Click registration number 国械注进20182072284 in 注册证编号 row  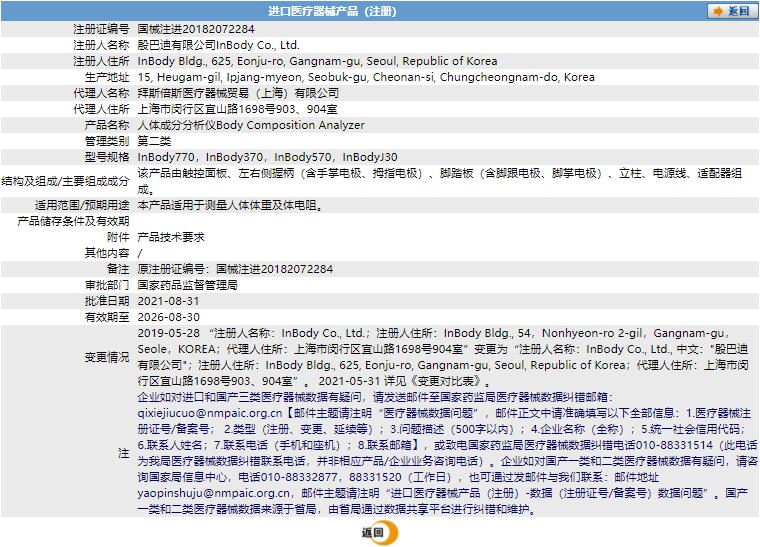(x=196, y=29)
